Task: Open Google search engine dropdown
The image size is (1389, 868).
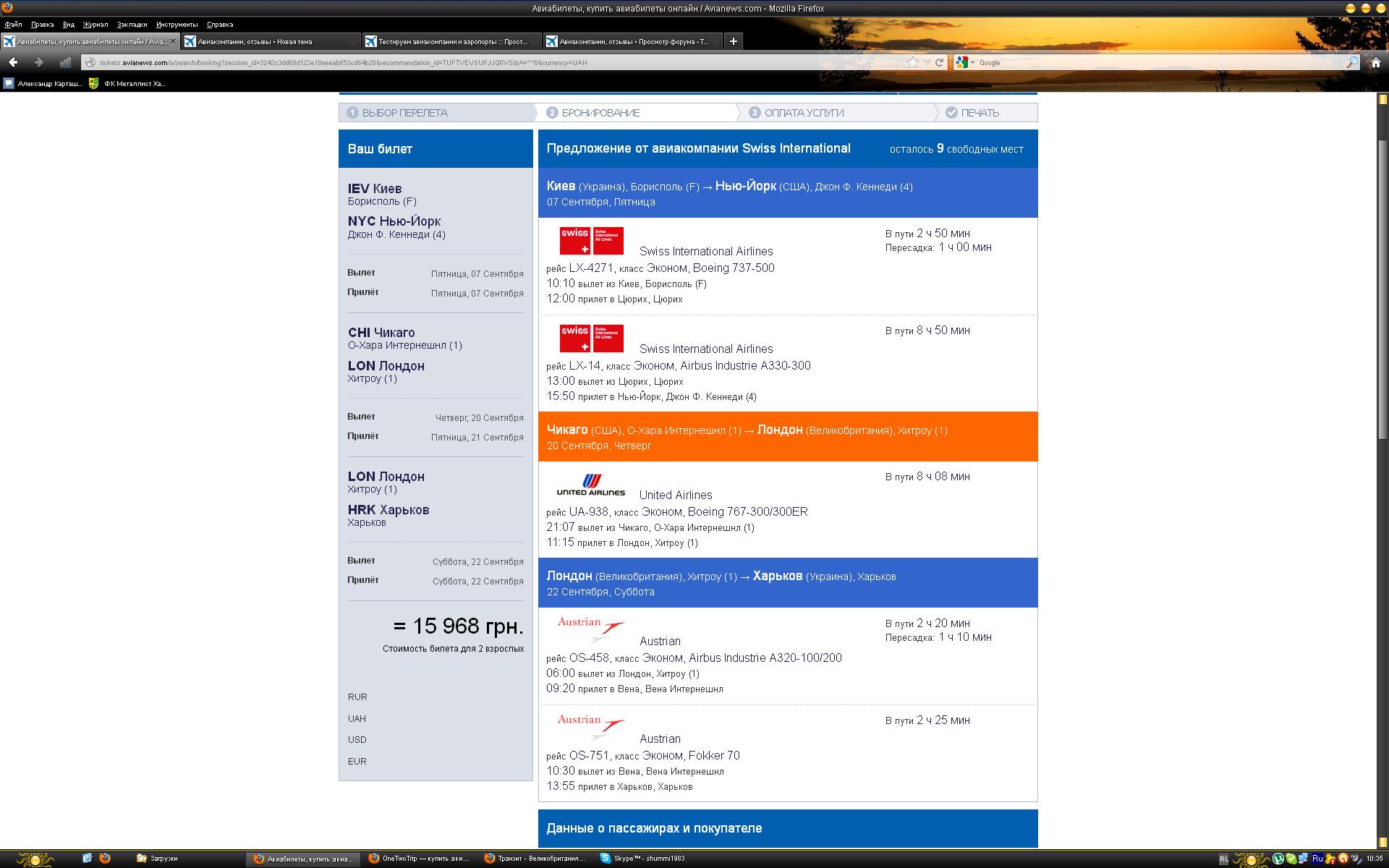Action: (965, 63)
